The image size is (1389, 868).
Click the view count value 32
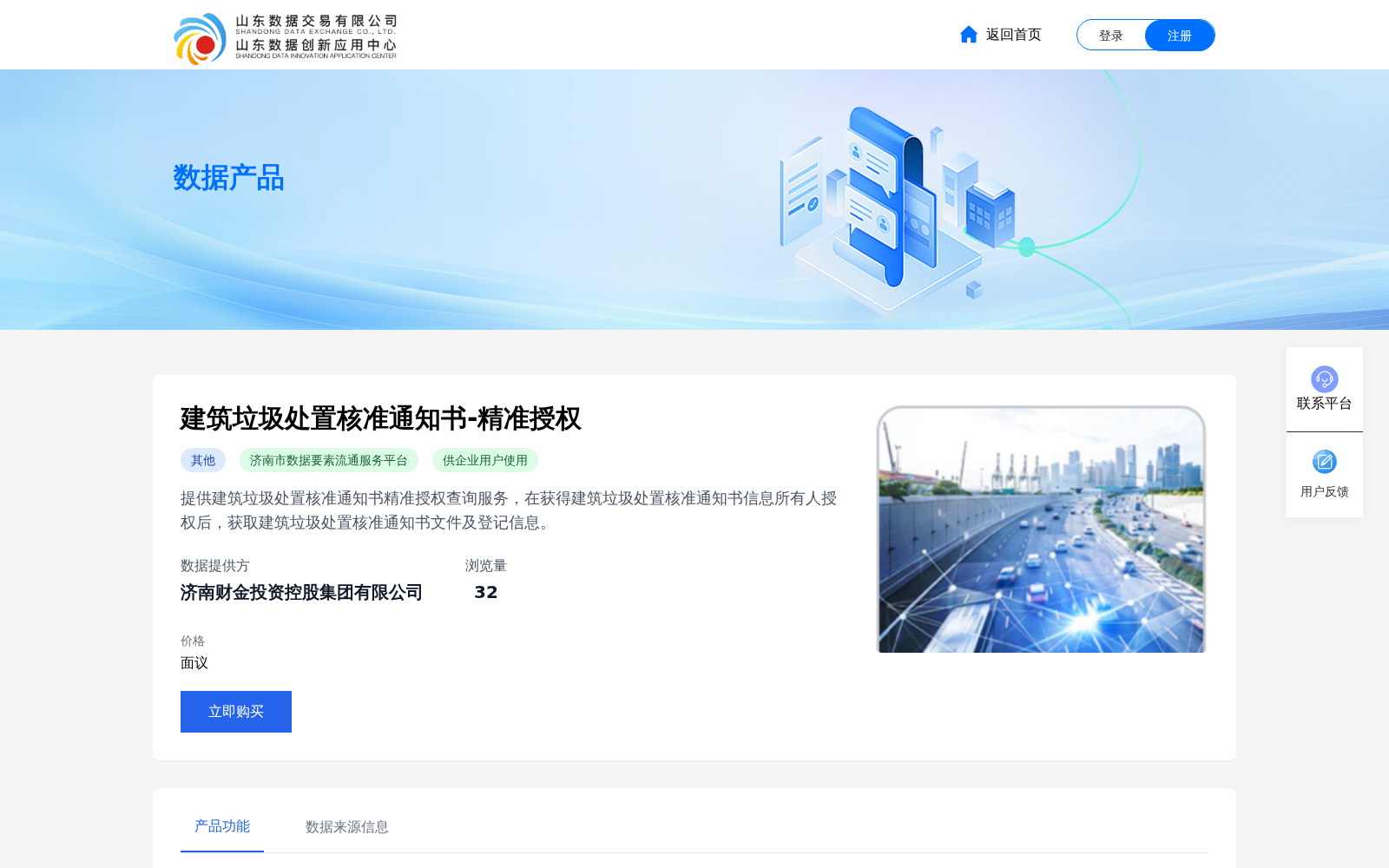point(486,593)
